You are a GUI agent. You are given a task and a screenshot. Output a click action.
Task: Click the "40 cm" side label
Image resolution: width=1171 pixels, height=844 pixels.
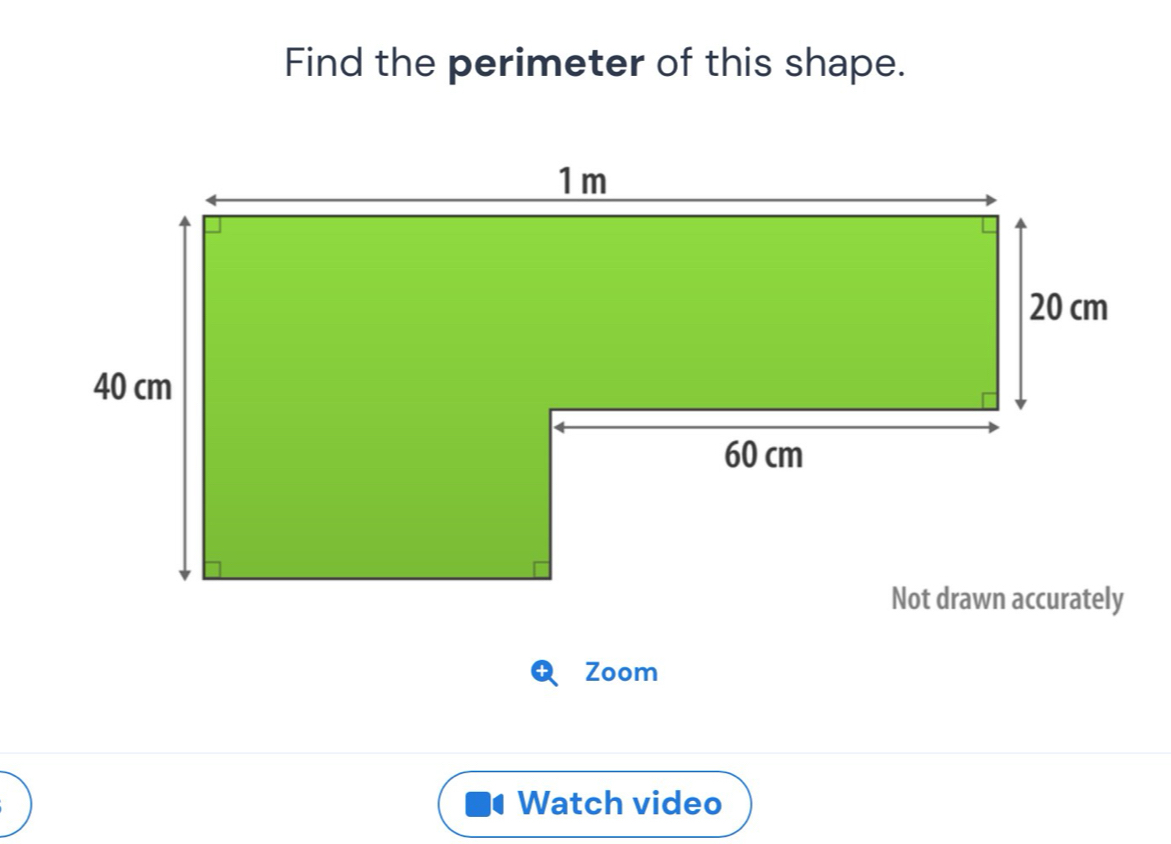(x=132, y=386)
